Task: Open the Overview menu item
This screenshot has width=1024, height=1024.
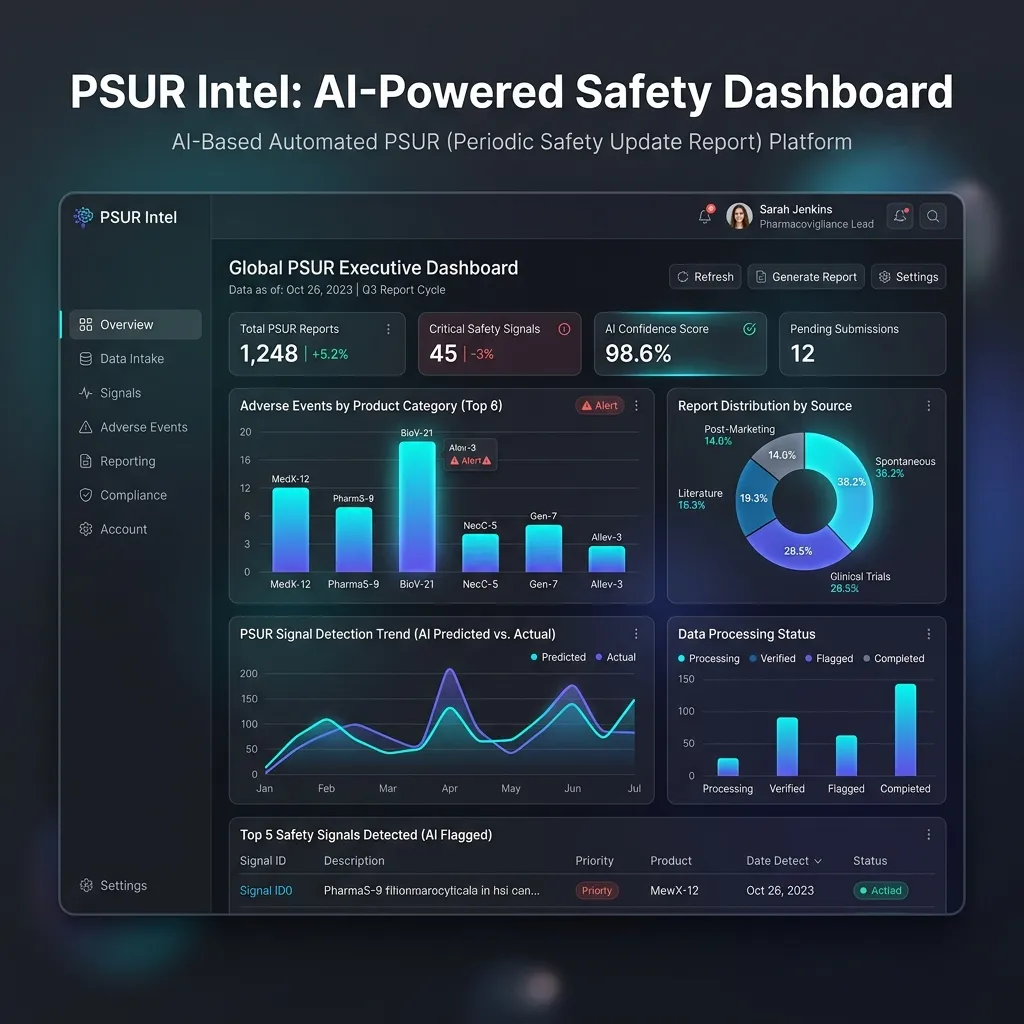Action: [136, 325]
